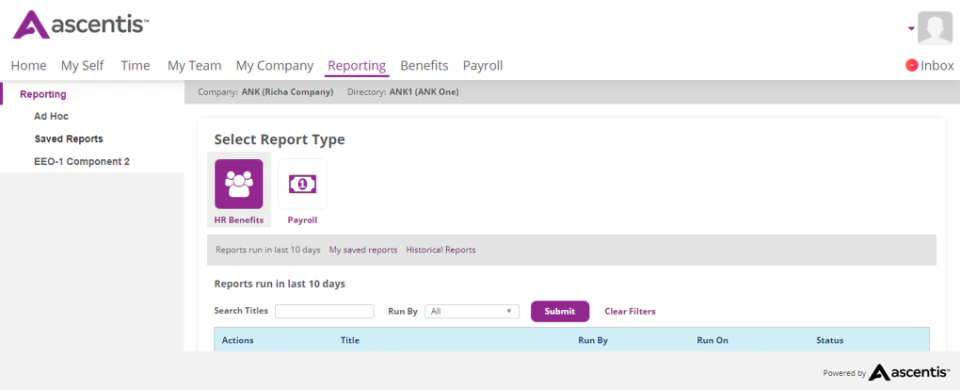Open the Time tab
Viewport: 960px width, 390px height.
click(x=135, y=66)
